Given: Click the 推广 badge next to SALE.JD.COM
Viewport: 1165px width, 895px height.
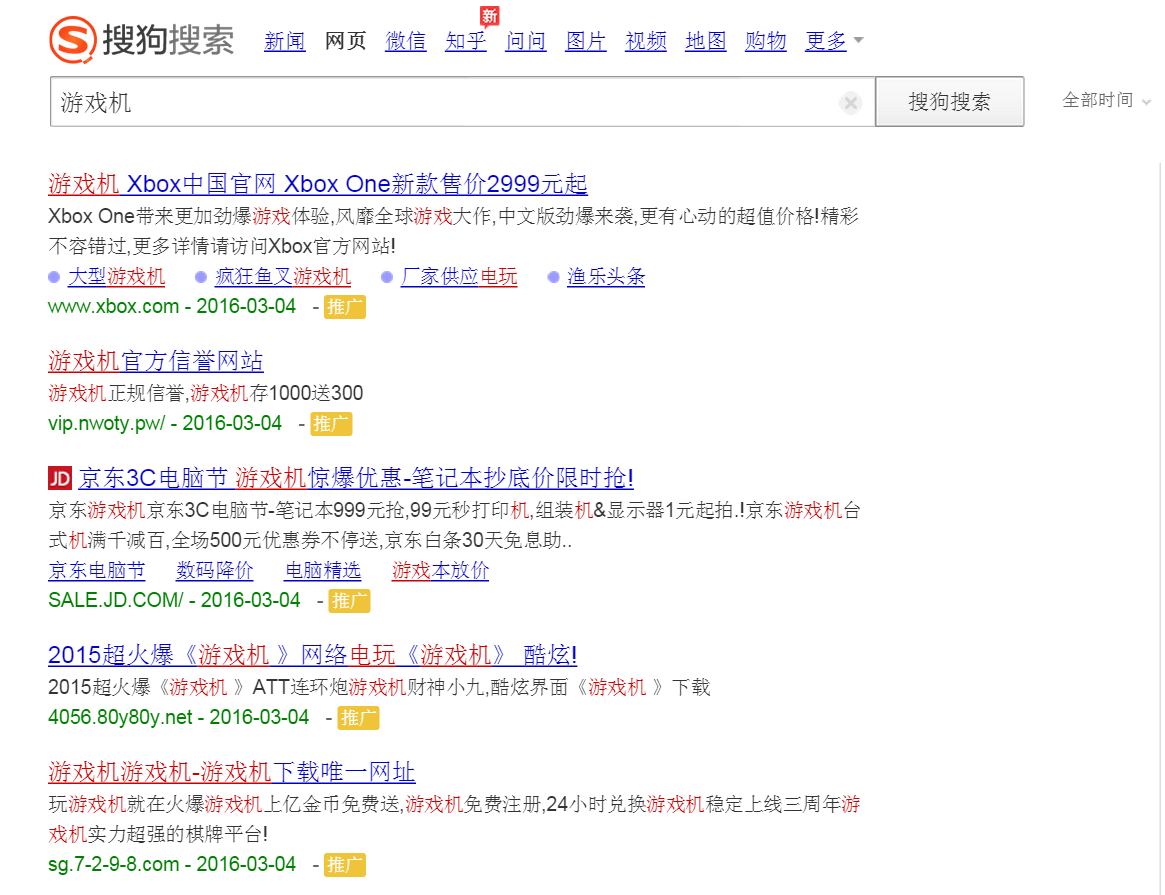Looking at the screenshot, I should click(349, 601).
